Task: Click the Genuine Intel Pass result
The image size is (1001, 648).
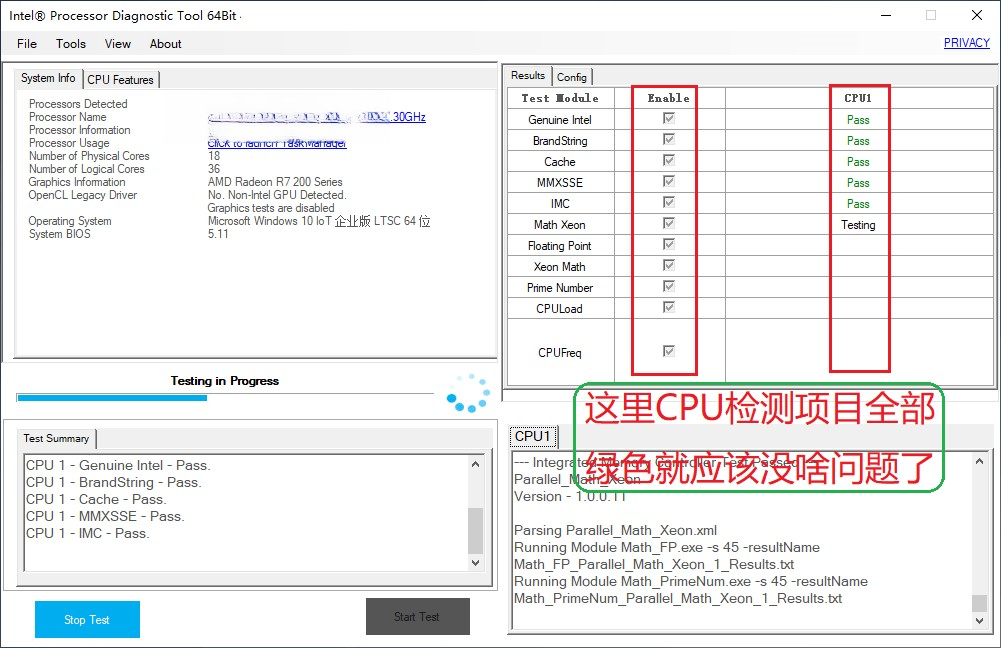Action: click(x=858, y=120)
